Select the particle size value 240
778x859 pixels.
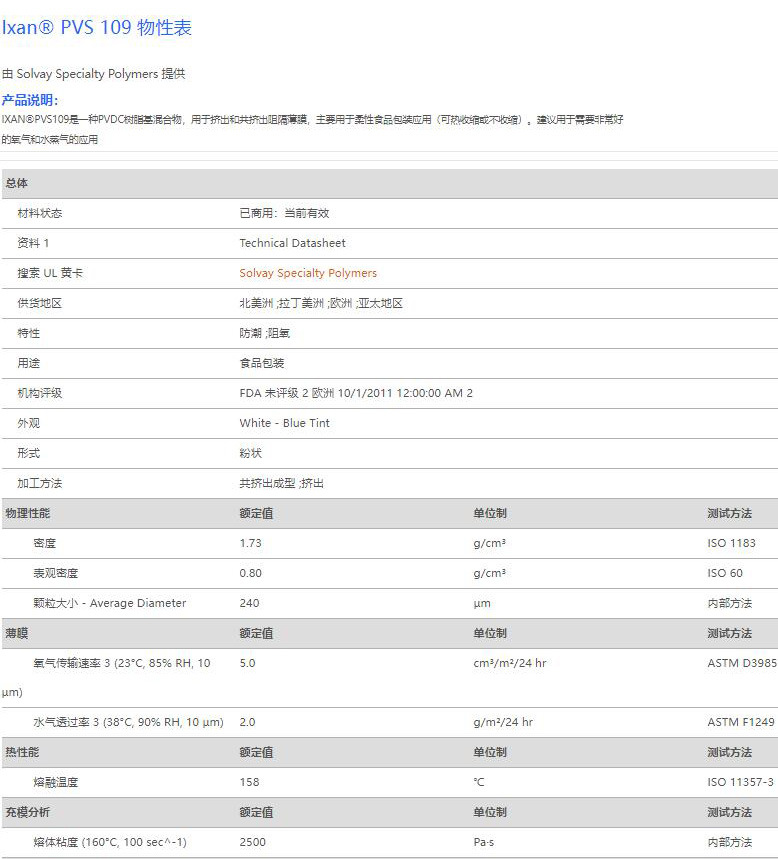(x=249, y=603)
